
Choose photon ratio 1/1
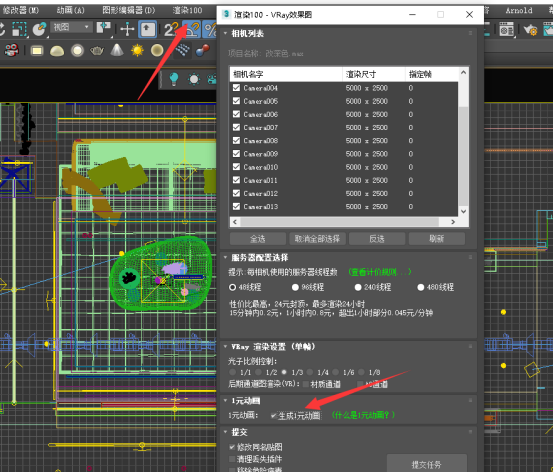click(232, 372)
